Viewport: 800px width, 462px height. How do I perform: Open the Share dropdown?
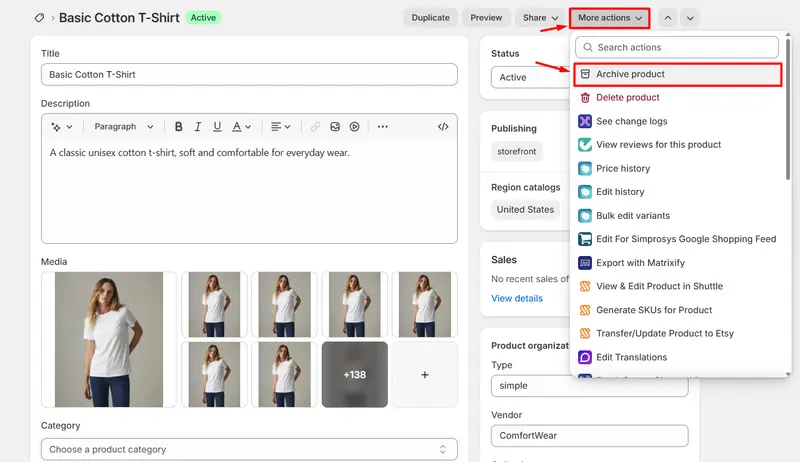(540, 18)
